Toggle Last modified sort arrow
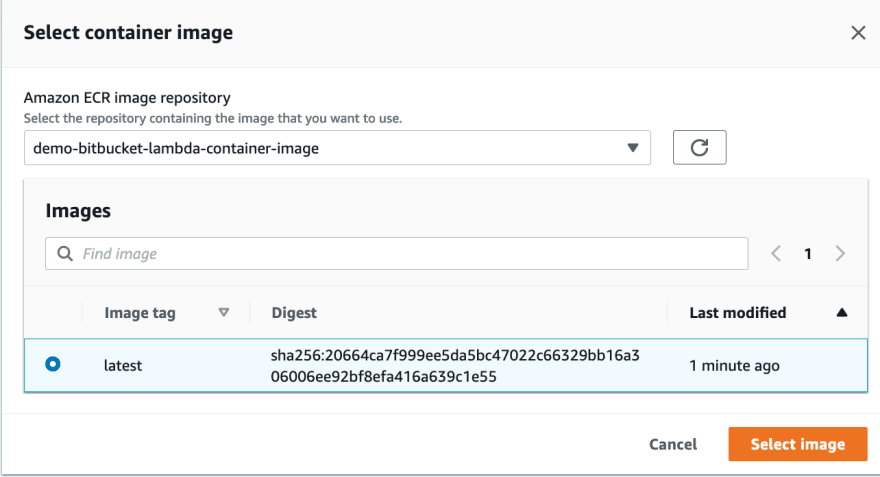 pyautogui.click(x=842, y=313)
